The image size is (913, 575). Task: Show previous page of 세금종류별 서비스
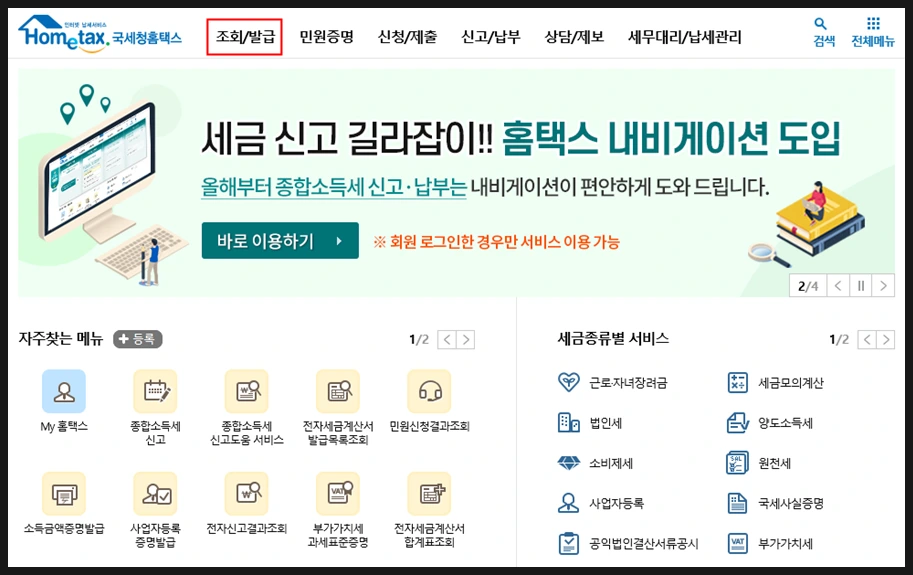867,339
